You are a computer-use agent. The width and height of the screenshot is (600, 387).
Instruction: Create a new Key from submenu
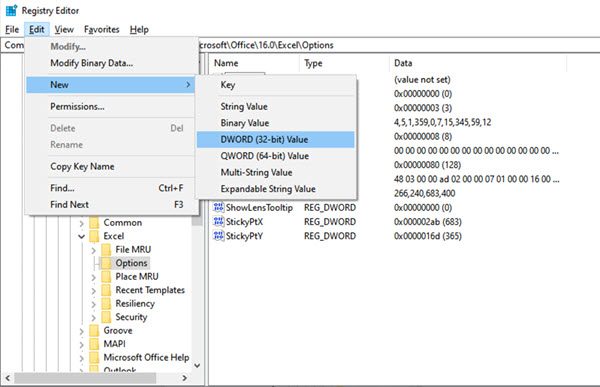(276, 85)
